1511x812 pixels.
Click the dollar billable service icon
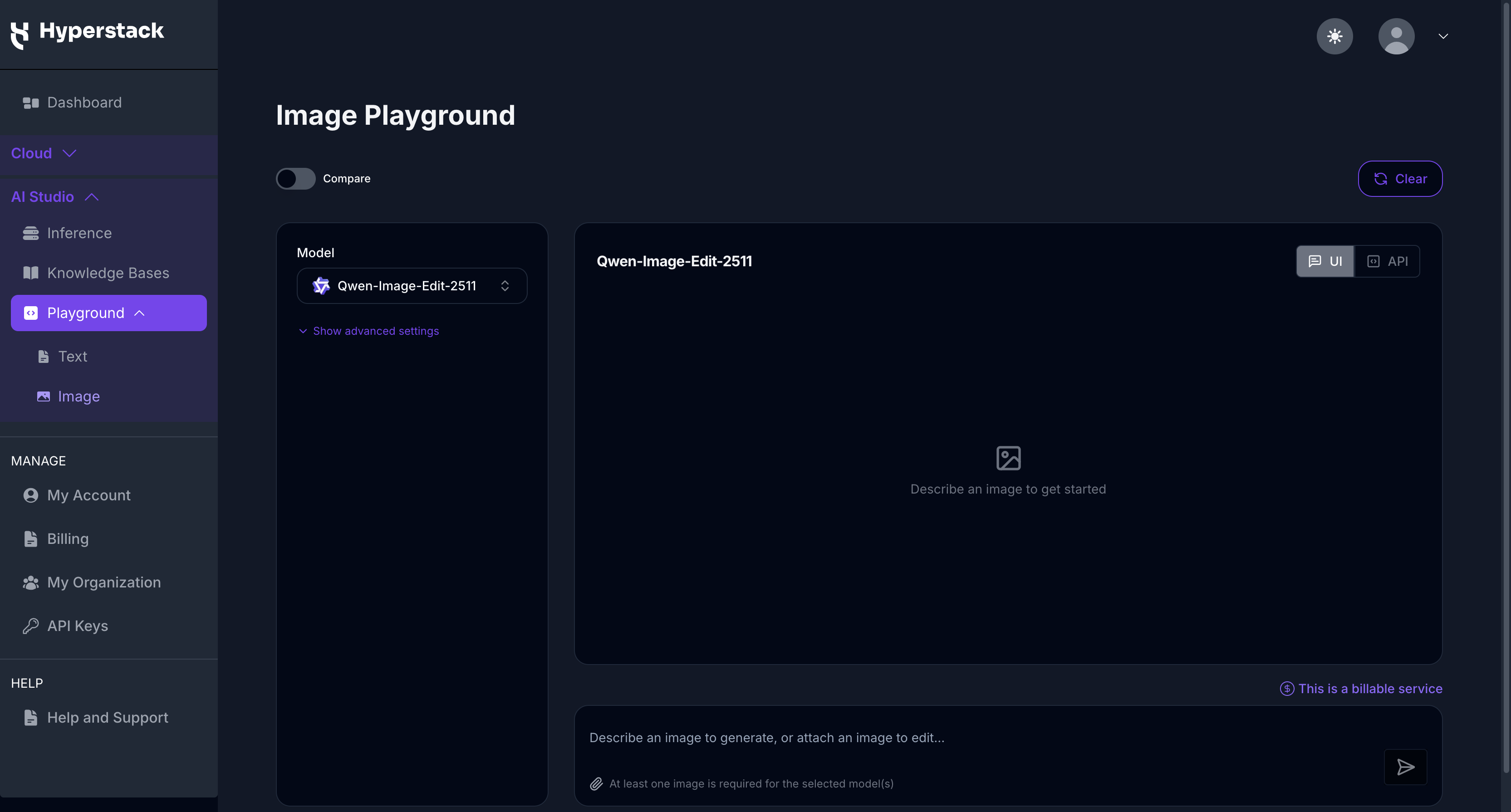coord(1286,688)
